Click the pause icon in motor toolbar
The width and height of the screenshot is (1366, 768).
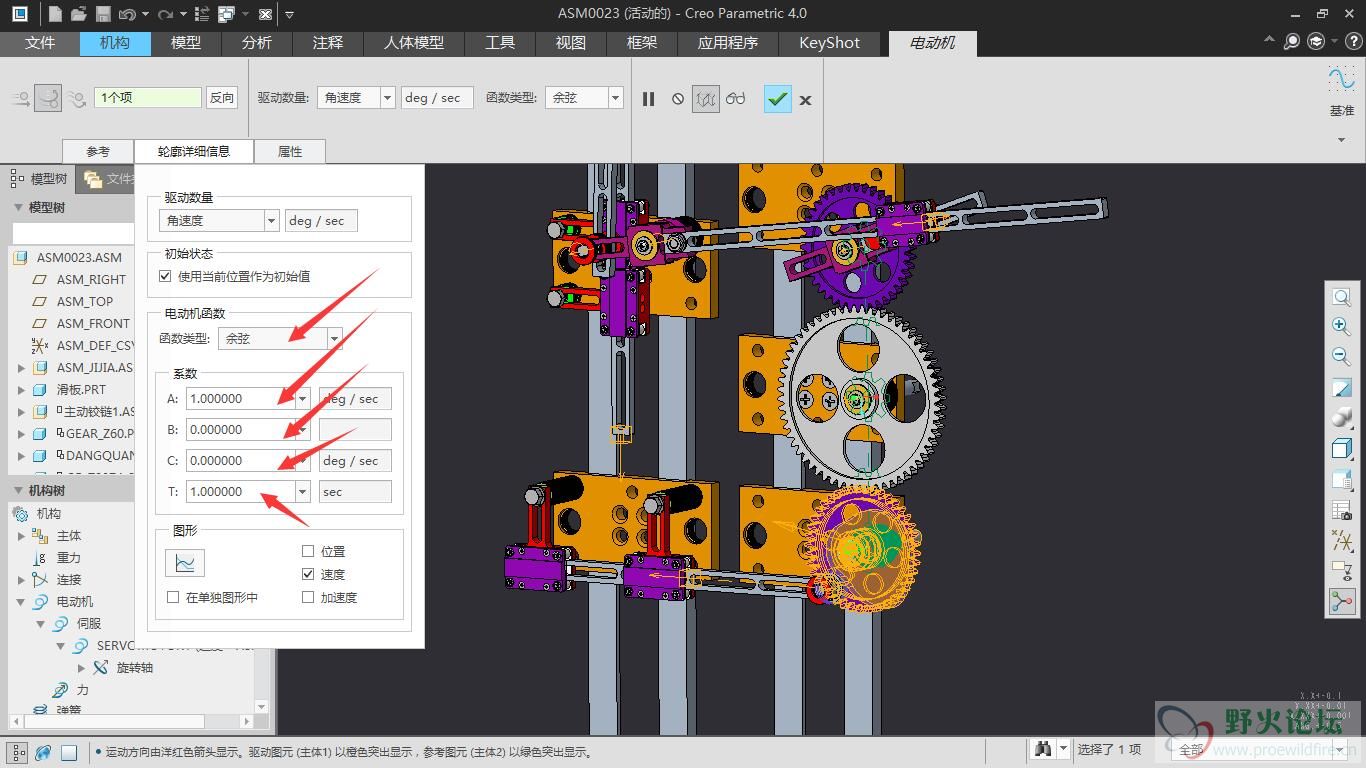tap(648, 98)
